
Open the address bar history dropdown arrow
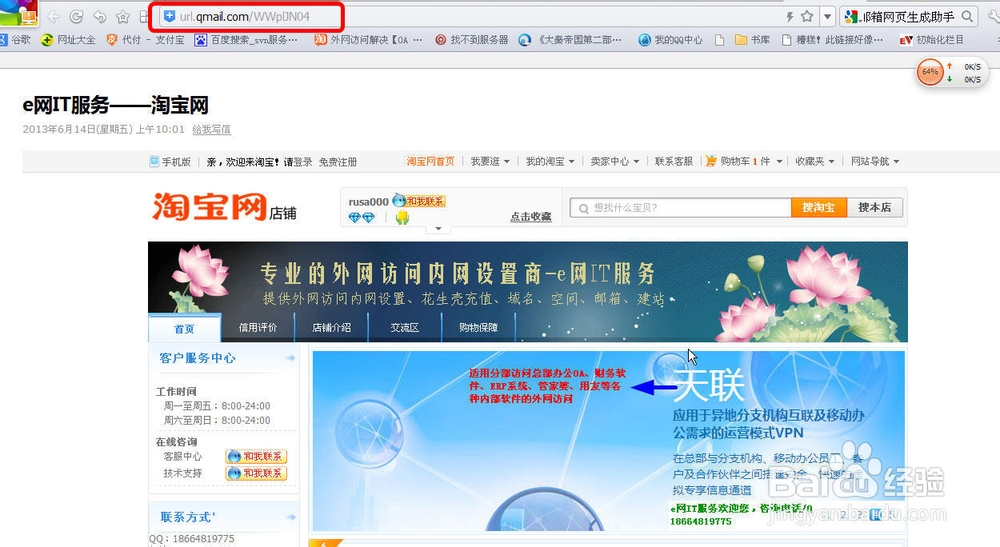click(x=827, y=17)
